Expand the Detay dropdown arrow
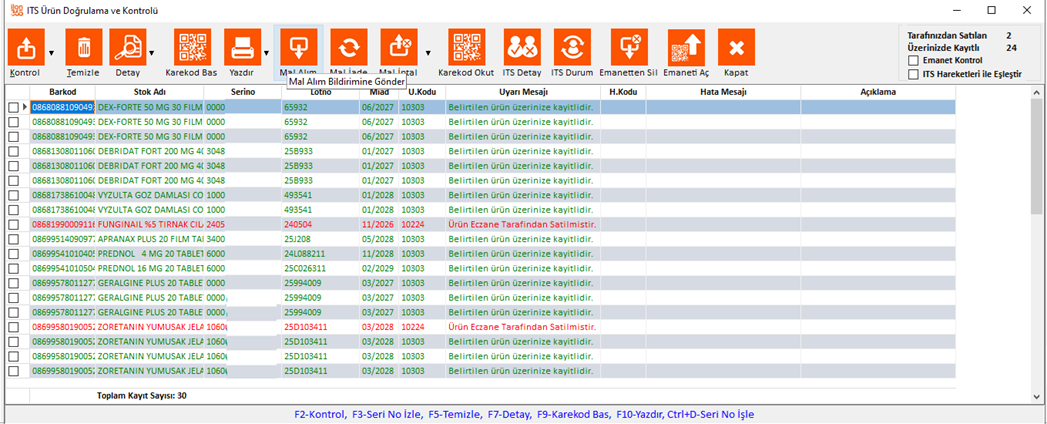The width and height of the screenshot is (1047, 424). [152, 51]
